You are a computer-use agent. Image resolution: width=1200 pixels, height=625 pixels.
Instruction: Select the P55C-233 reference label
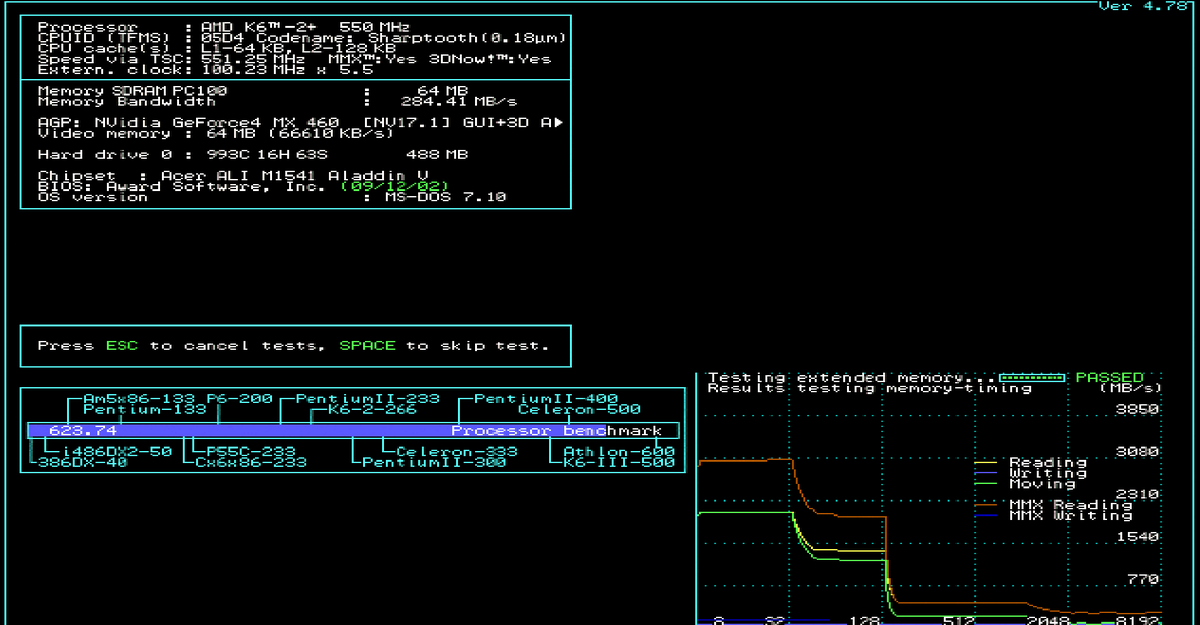pos(250,451)
